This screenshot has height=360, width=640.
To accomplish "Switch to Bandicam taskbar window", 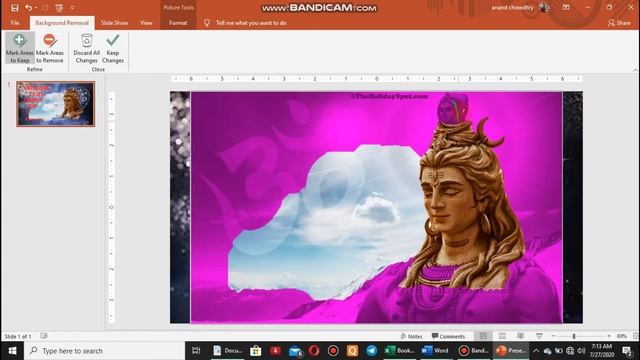I will point(473,351).
